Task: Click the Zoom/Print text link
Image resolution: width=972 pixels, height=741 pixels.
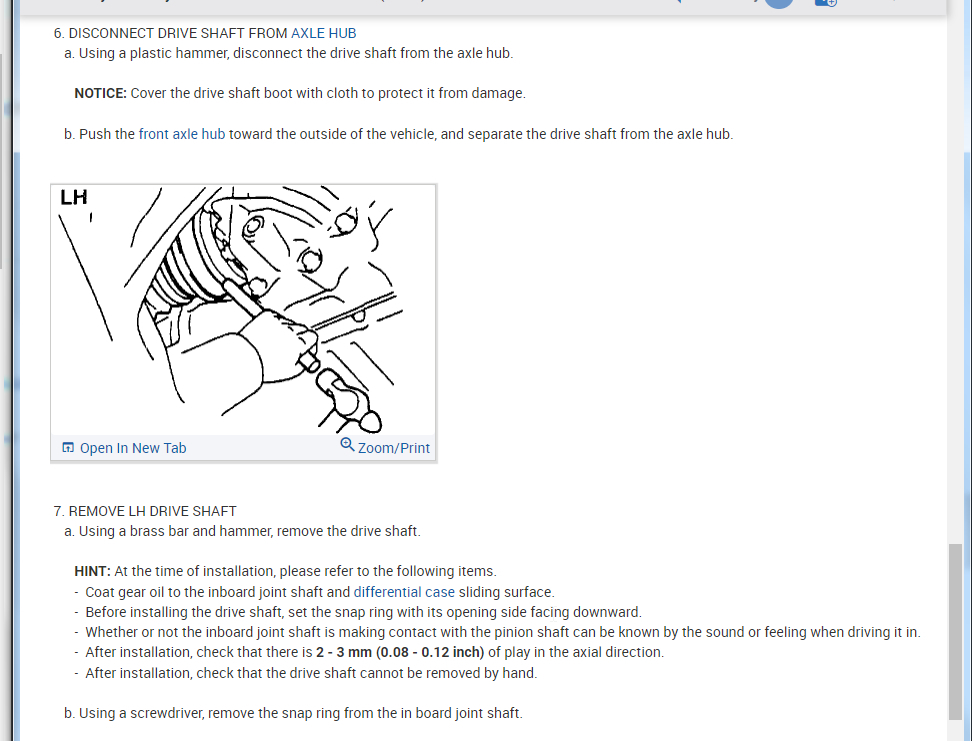Action: [394, 448]
